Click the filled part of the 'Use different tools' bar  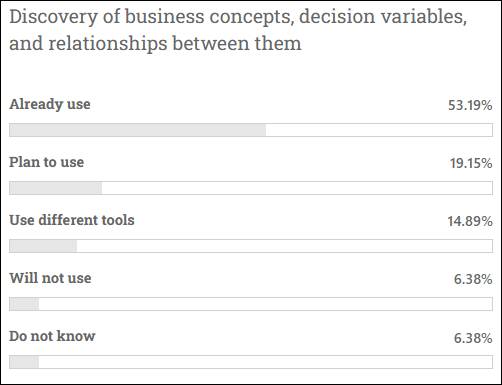pos(43,246)
